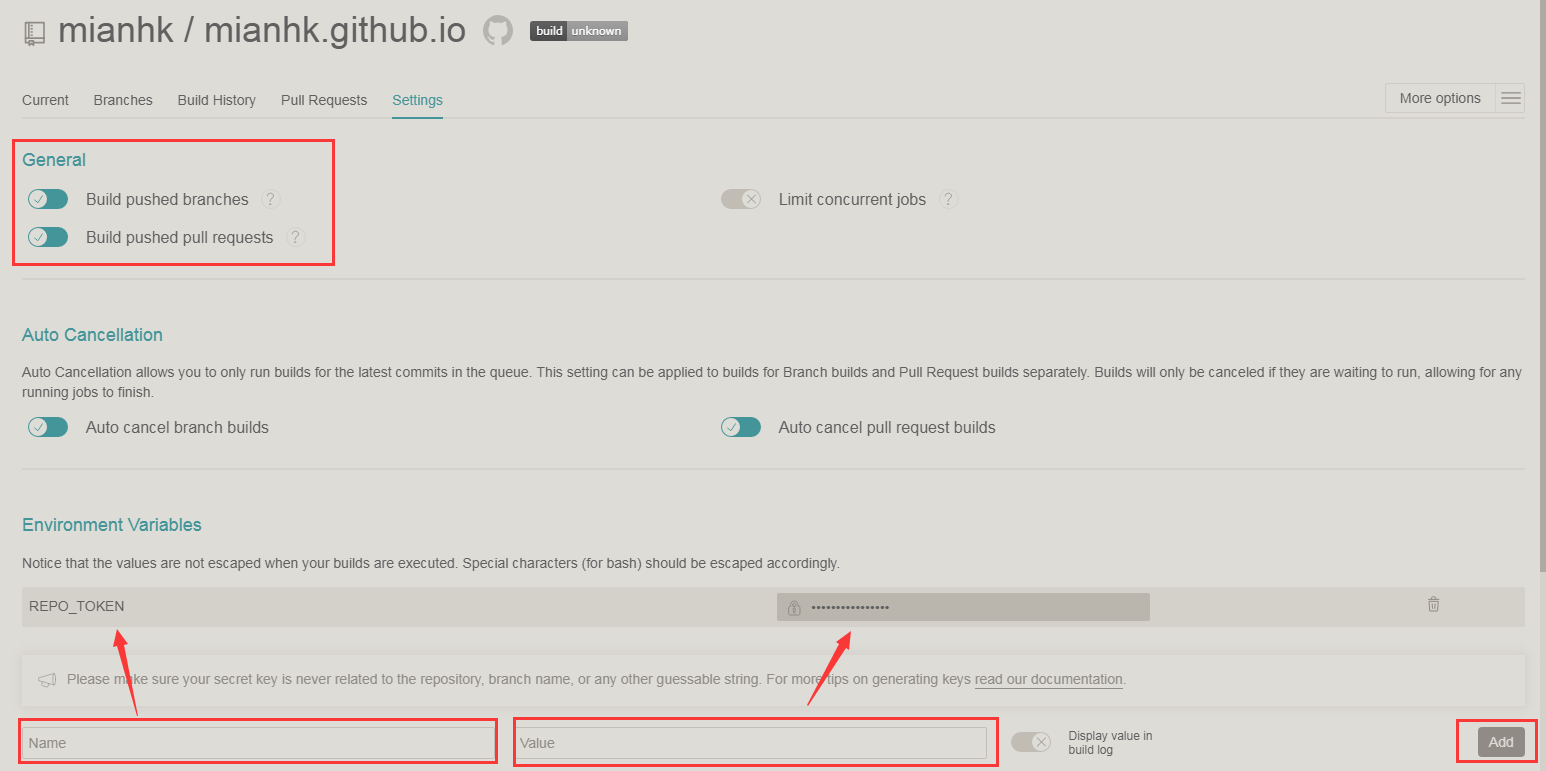Click the mianhk.github.io repository title
This screenshot has height=771, width=1546.
click(335, 31)
